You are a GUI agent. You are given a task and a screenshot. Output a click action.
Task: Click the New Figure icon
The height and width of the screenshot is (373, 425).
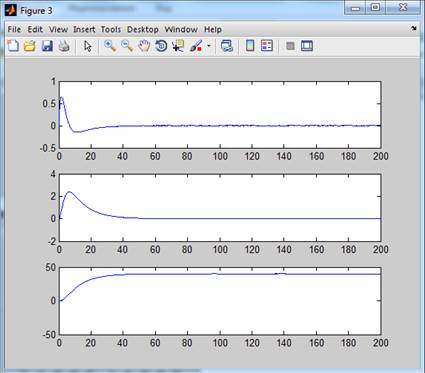13,46
